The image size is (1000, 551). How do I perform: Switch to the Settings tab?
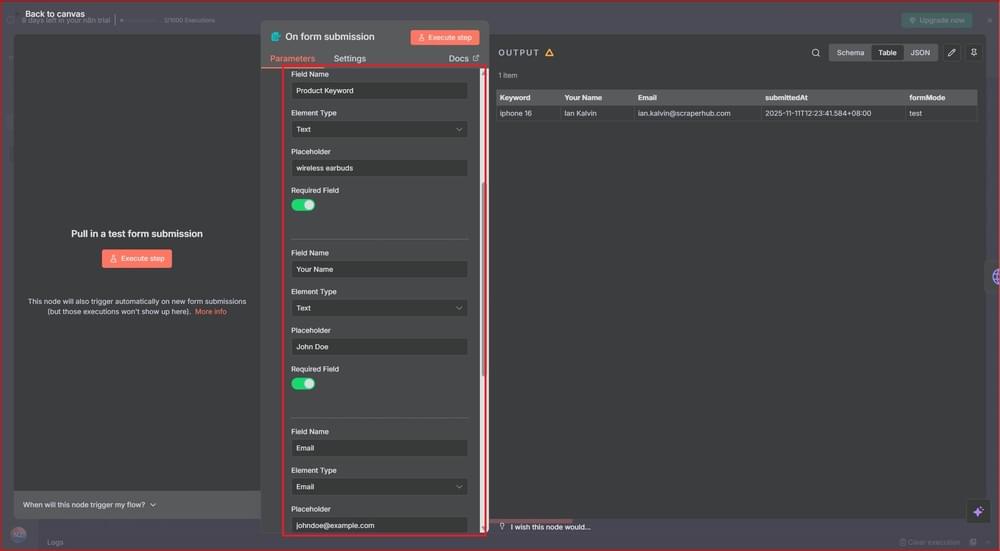pyautogui.click(x=350, y=59)
